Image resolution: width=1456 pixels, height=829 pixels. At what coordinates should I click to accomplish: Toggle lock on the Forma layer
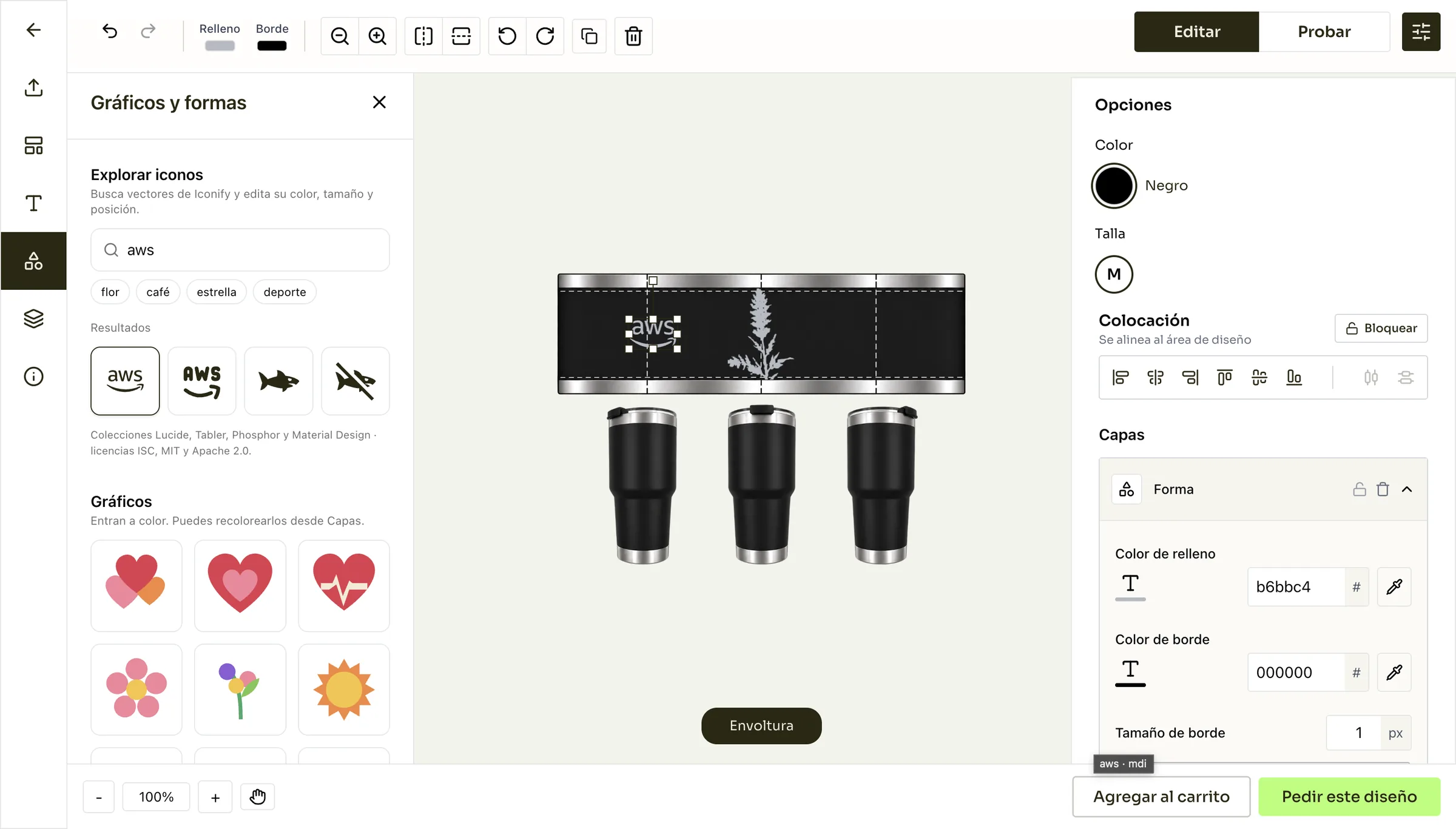[1360, 489]
